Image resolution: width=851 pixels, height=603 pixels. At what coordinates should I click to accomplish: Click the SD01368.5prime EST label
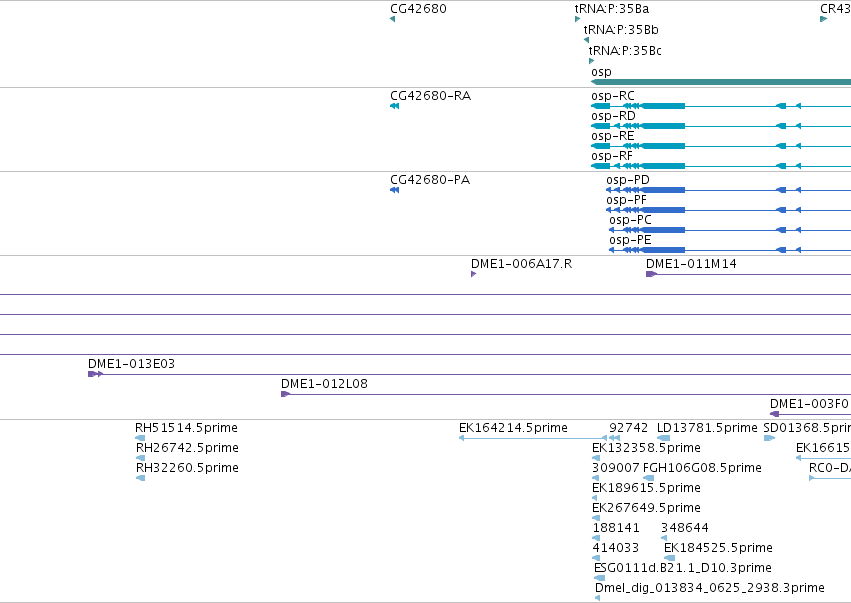click(806, 428)
